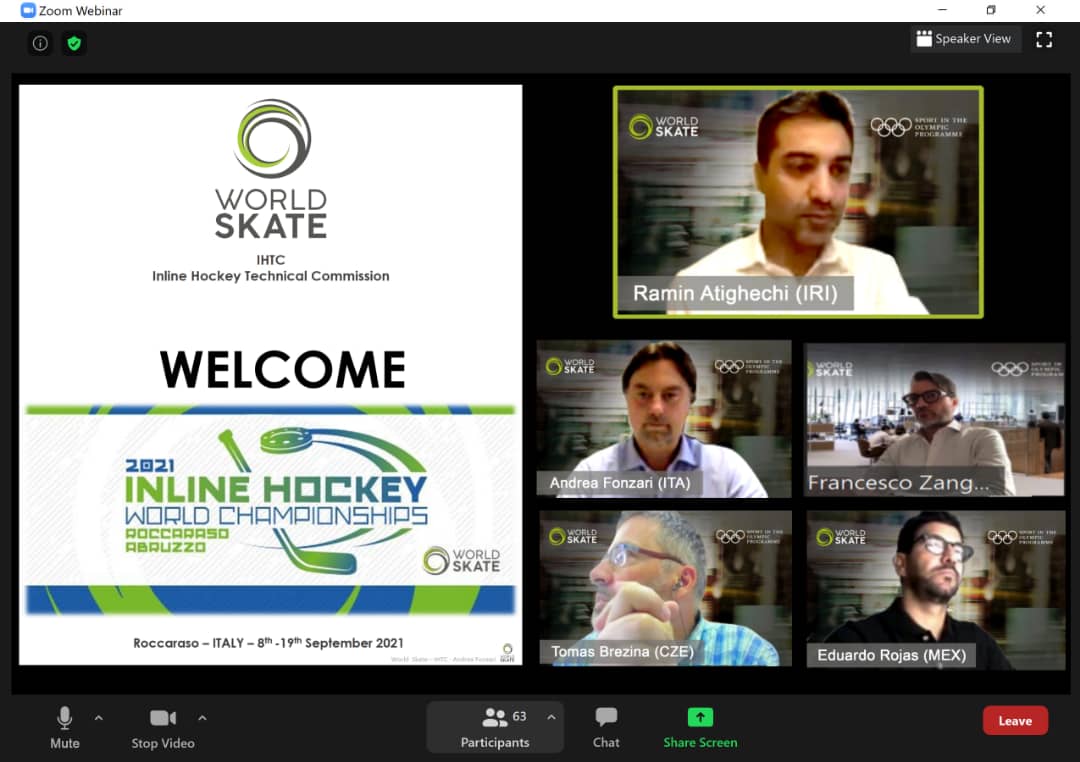The height and width of the screenshot is (762, 1080).
Task: Enter full screen mode
Action: pos(1044,40)
